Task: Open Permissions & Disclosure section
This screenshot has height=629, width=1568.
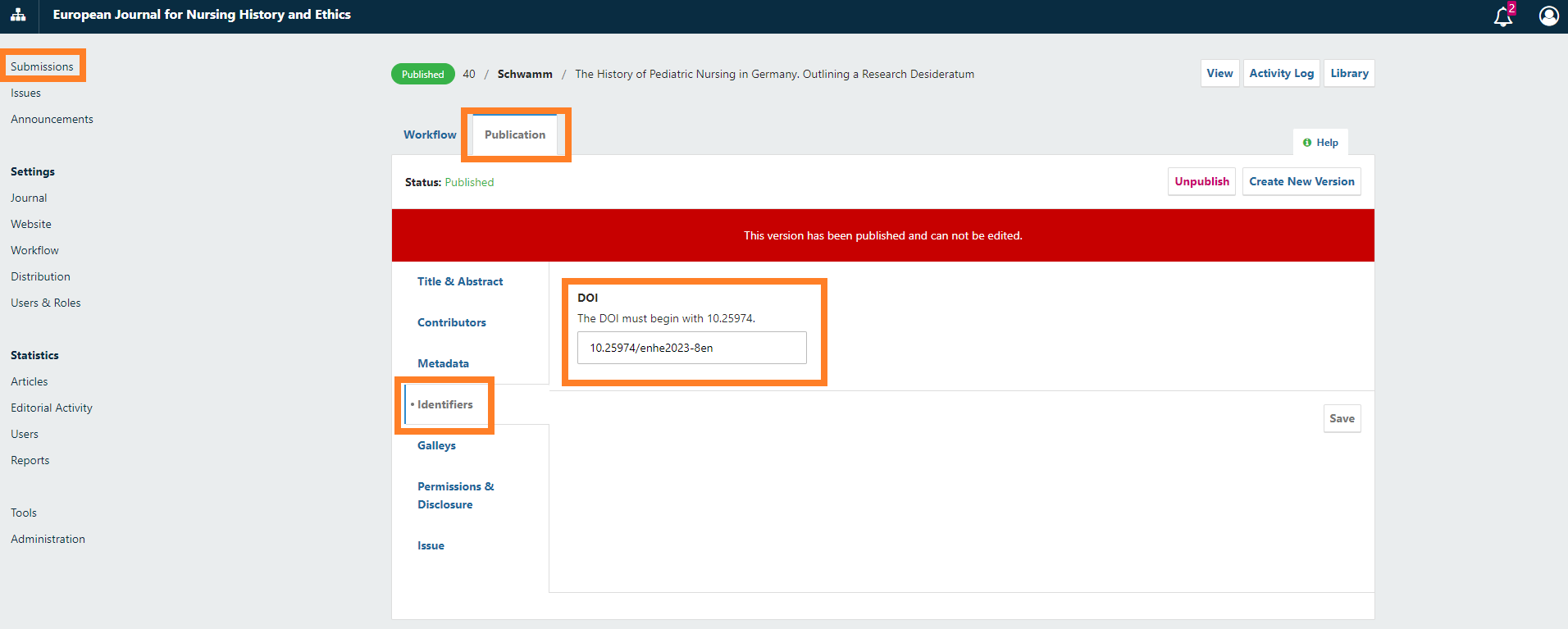Action: coord(455,495)
